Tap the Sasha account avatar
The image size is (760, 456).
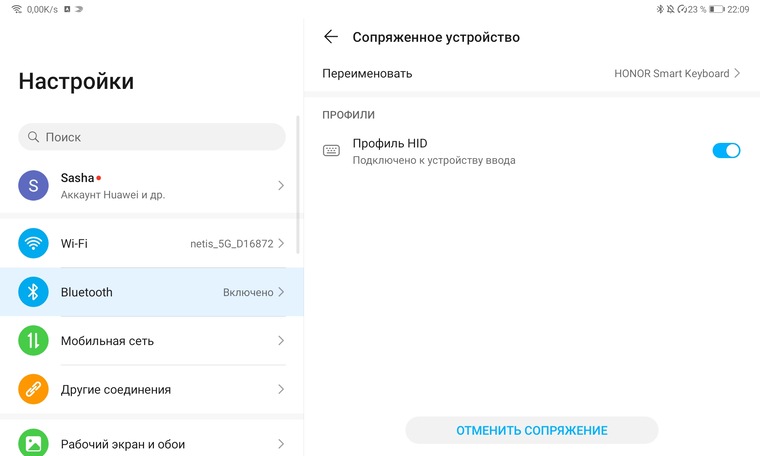pyautogui.click(x=33, y=185)
